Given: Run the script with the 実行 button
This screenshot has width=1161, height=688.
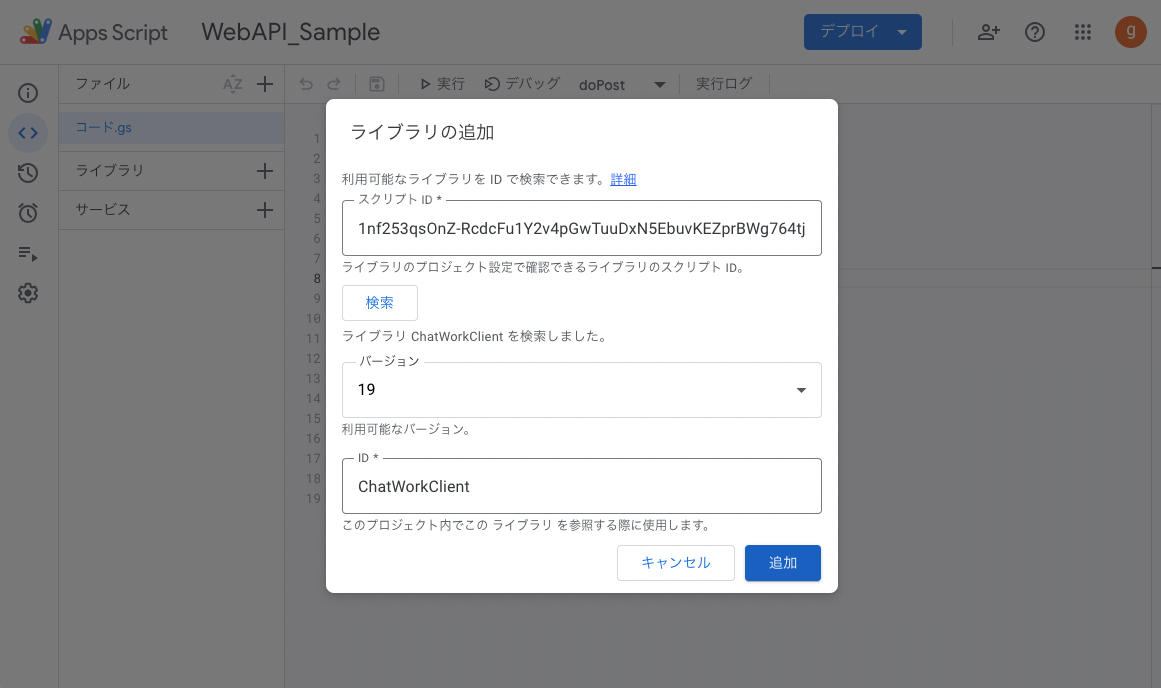Looking at the screenshot, I should tap(440, 84).
